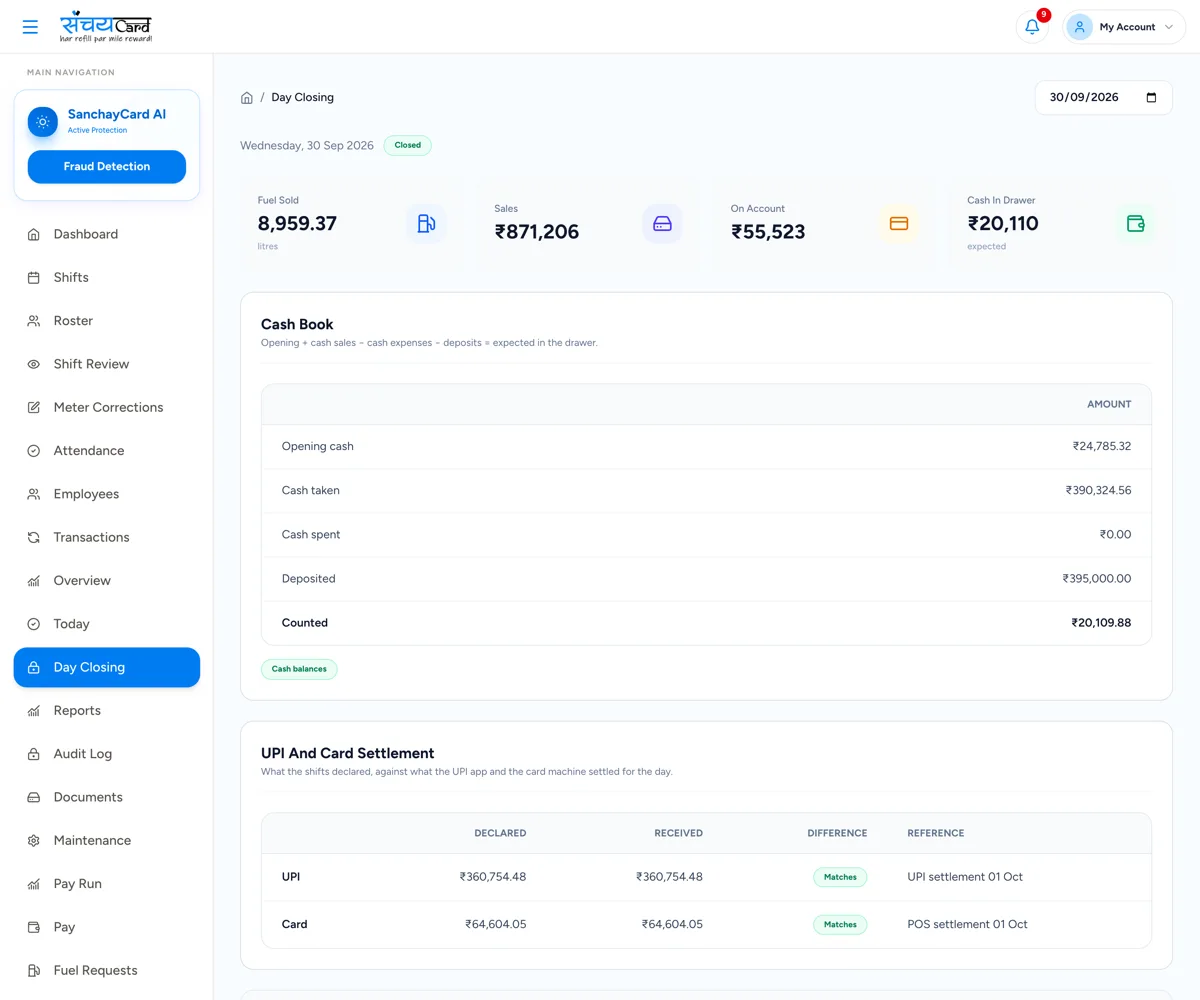The height and width of the screenshot is (1000, 1200).
Task: Click the UPI settlement 01 Oct reference
Action: [965, 877]
